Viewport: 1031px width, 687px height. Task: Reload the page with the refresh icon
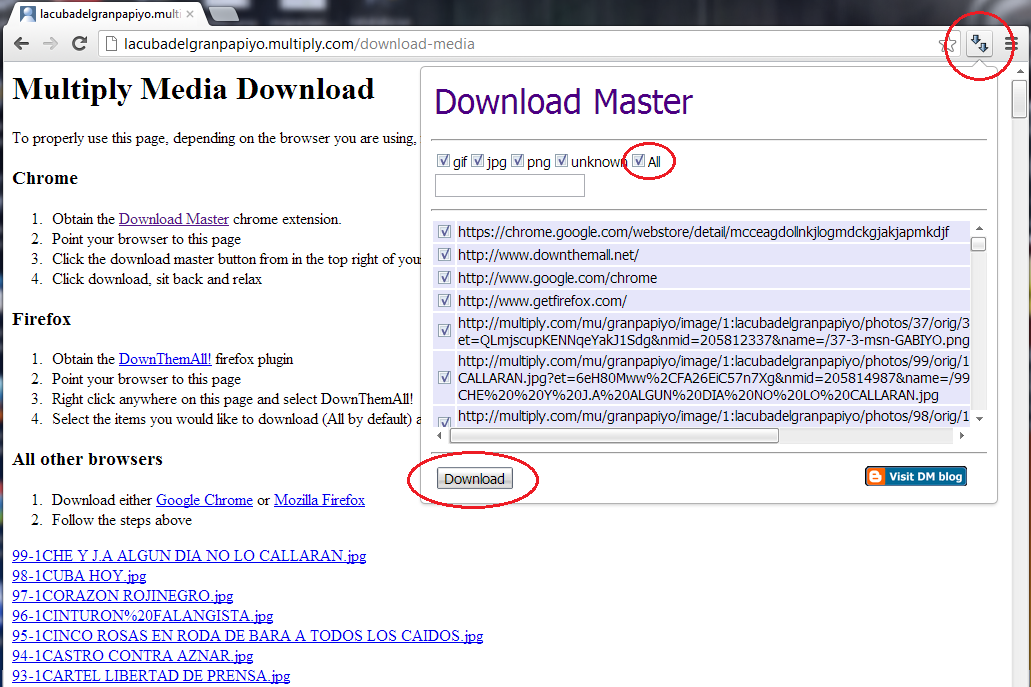(80, 44)
